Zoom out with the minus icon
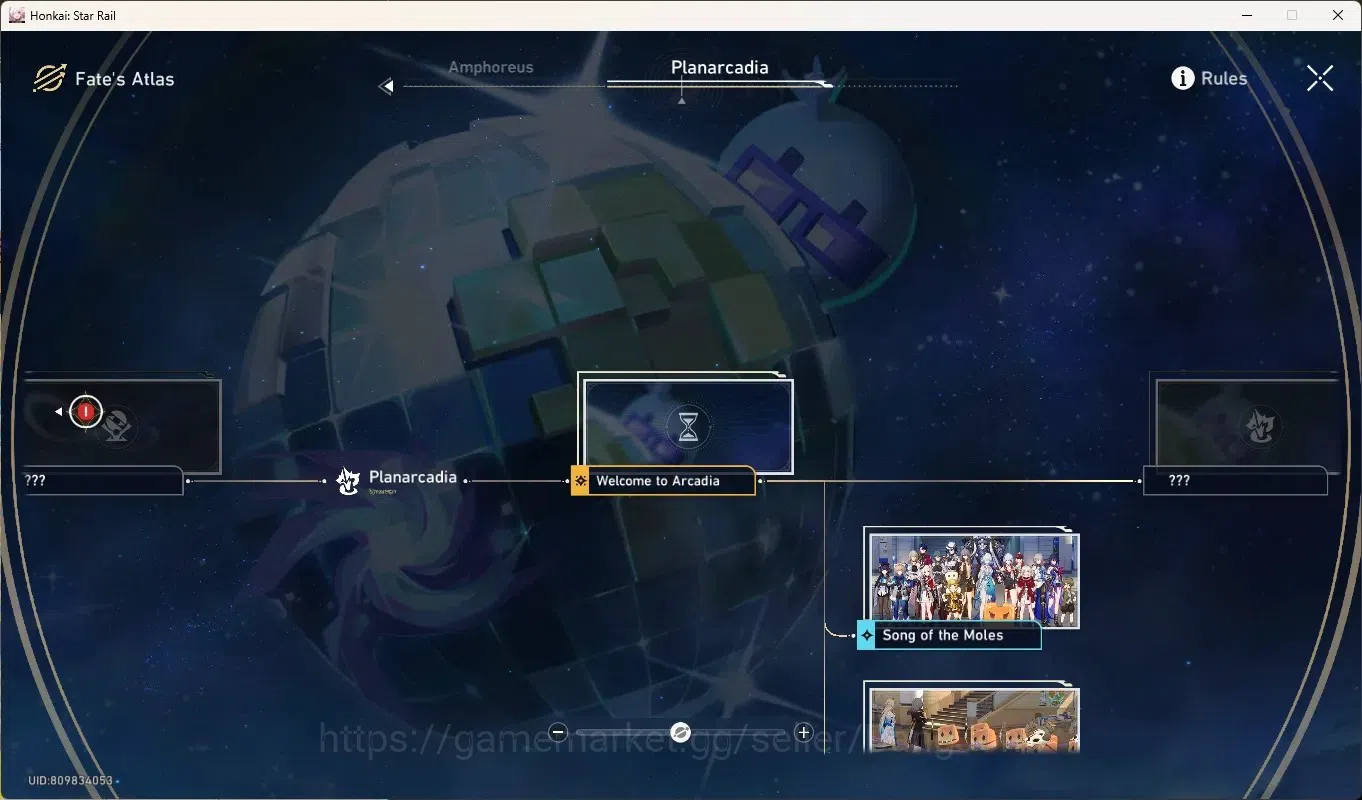This screenshot has height=800, width=1362. pos(559,733)
